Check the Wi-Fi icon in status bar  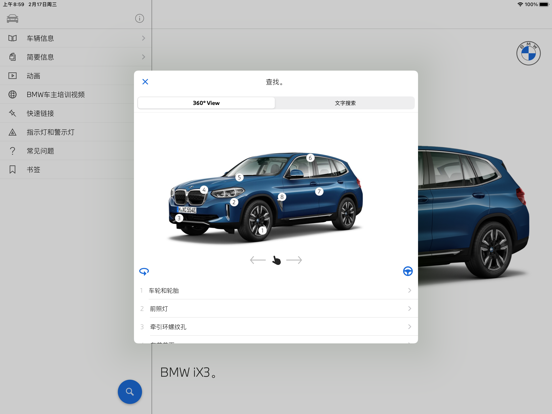(x=520, y=4)
